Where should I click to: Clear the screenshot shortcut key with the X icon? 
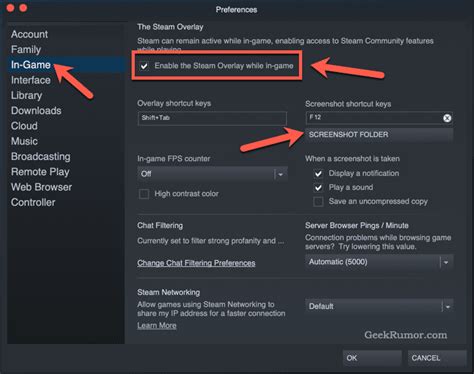coord(447,118)
